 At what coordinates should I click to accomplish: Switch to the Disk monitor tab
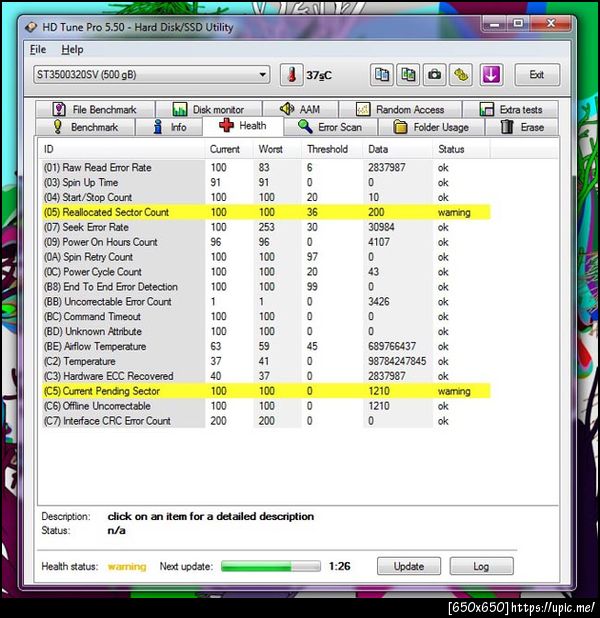[209, 109]
